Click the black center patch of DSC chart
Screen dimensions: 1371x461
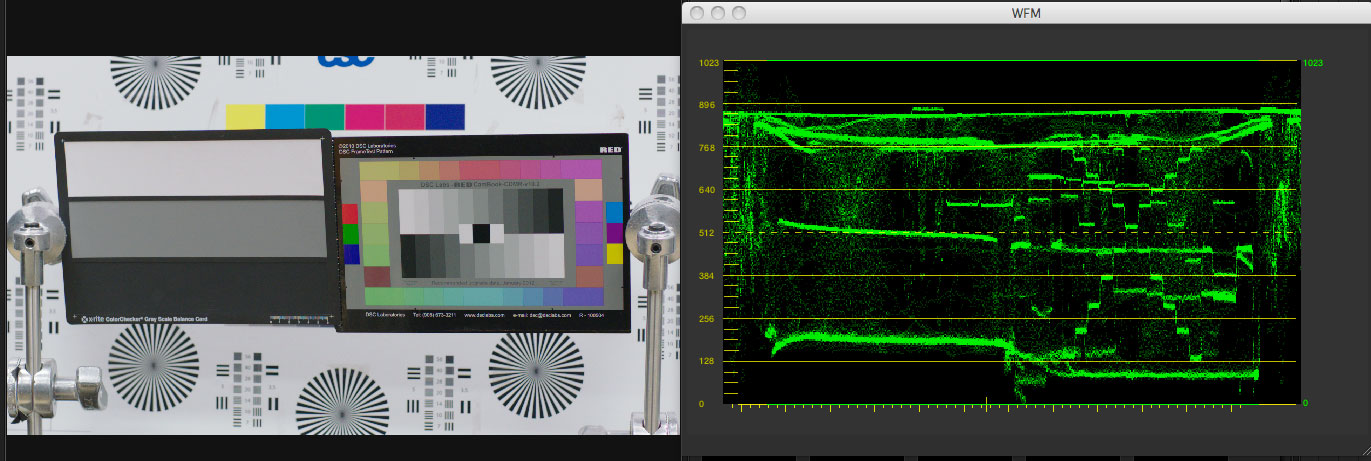click(481, 233)
